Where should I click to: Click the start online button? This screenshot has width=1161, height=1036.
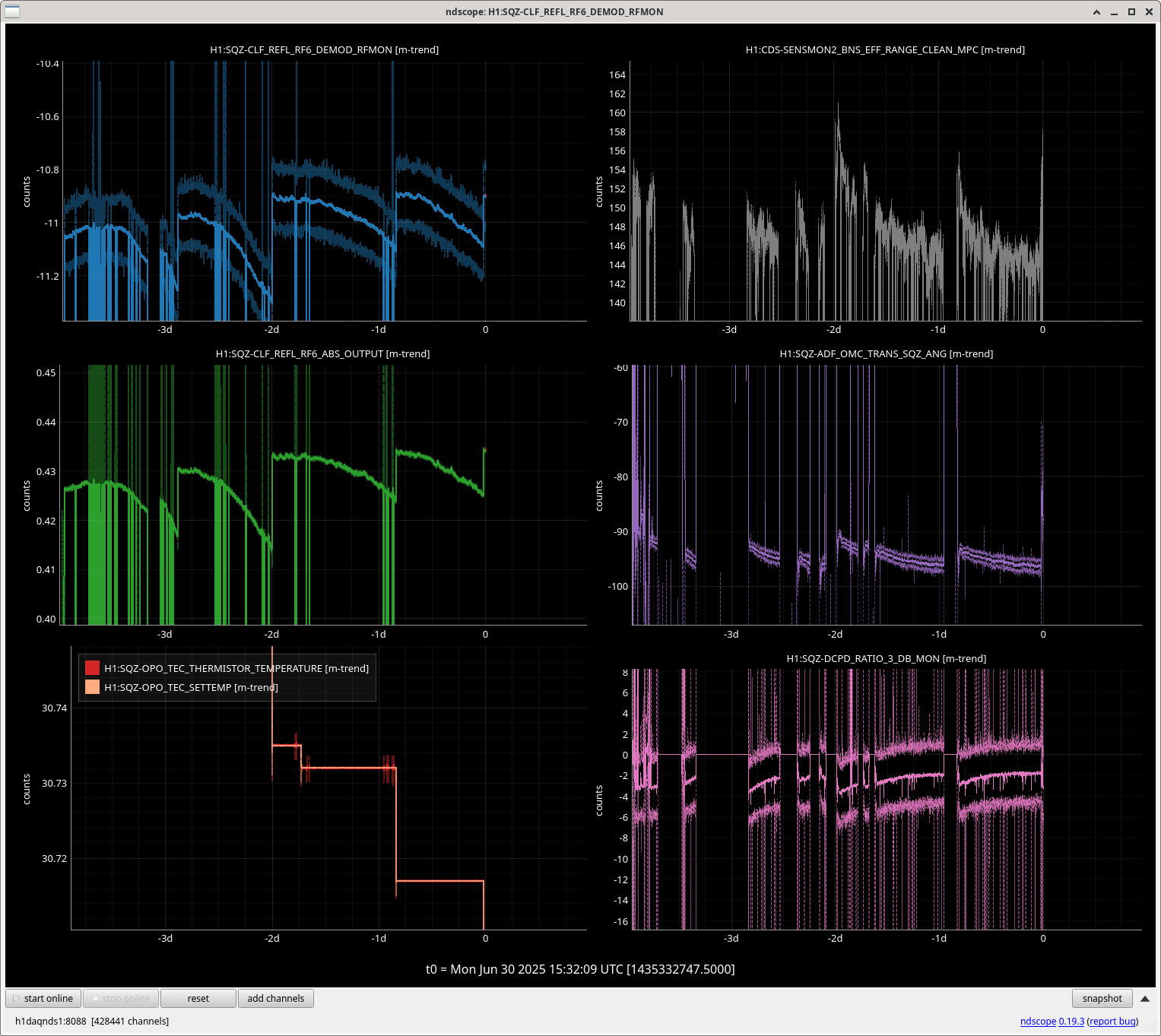[x=43, y=998]
